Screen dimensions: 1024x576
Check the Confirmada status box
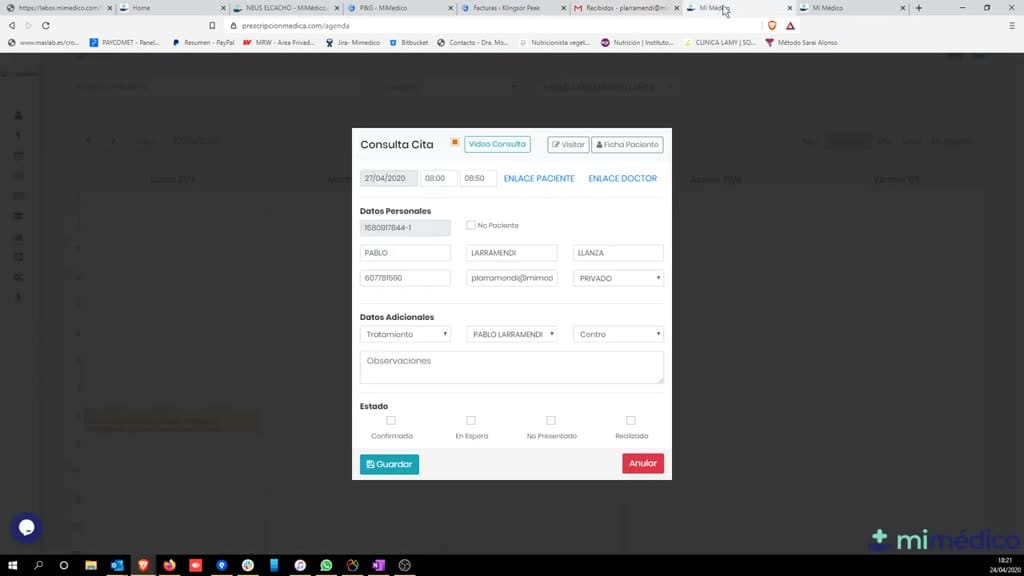click(x=391, y=421)
